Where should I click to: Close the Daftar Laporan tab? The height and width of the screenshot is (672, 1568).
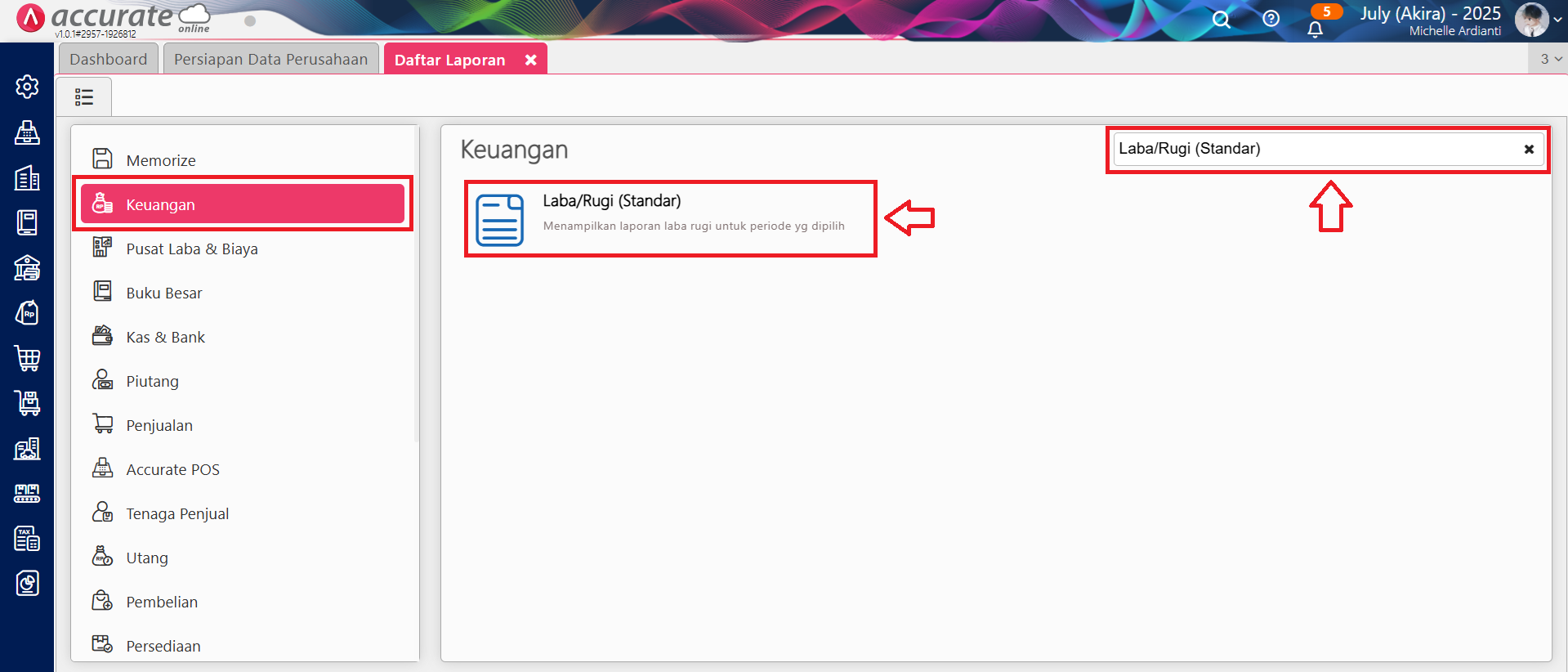pos(530,60)
